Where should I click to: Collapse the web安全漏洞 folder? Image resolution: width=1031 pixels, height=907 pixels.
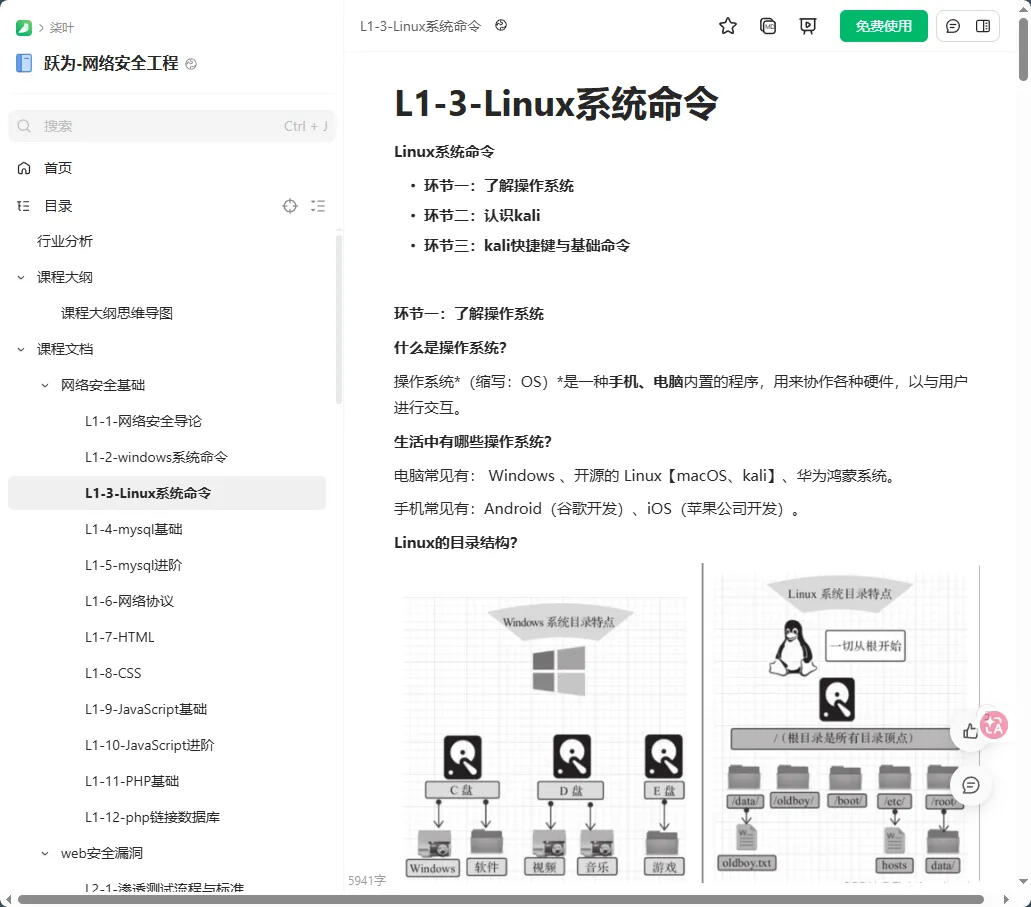click(45, 854)
